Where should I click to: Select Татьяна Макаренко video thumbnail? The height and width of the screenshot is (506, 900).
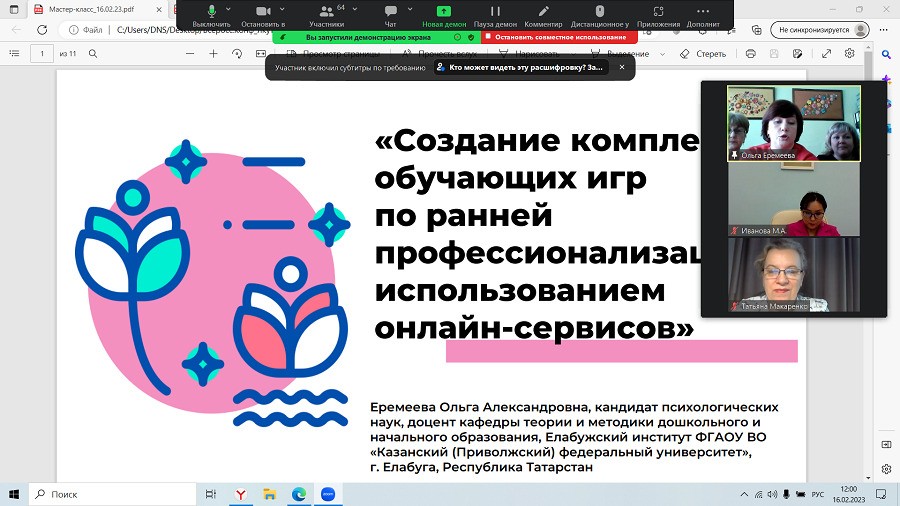click(x=794, y=275)
